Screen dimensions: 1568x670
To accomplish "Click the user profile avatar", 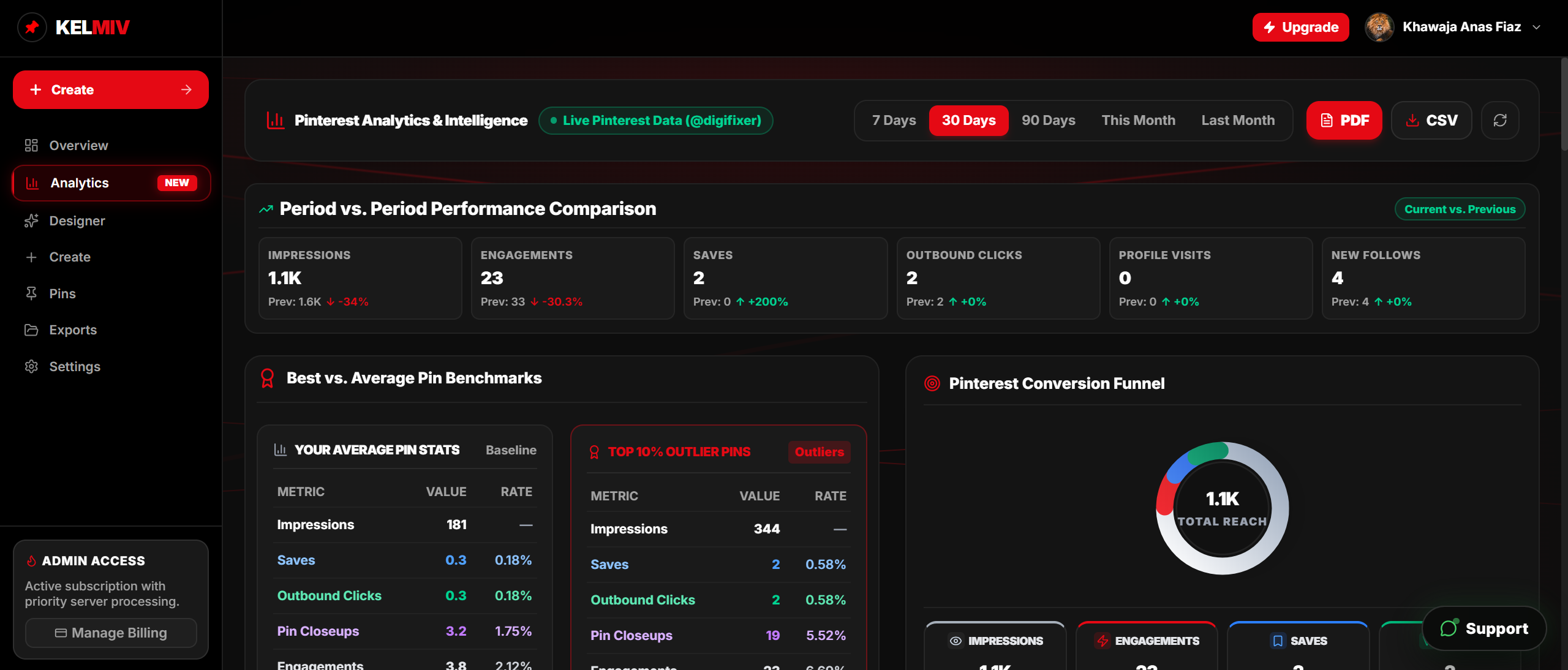I will (1379, 27).
